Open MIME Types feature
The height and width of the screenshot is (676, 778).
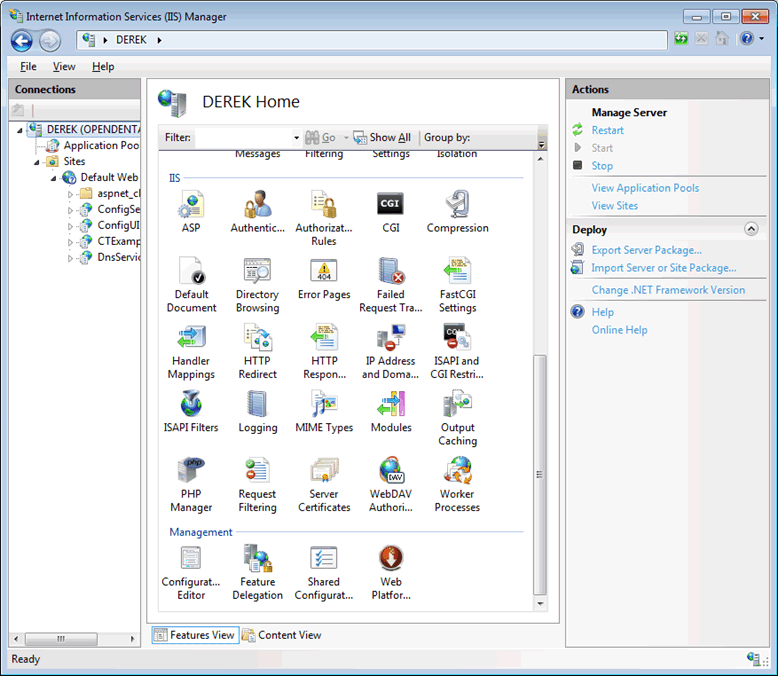[324, 411]
